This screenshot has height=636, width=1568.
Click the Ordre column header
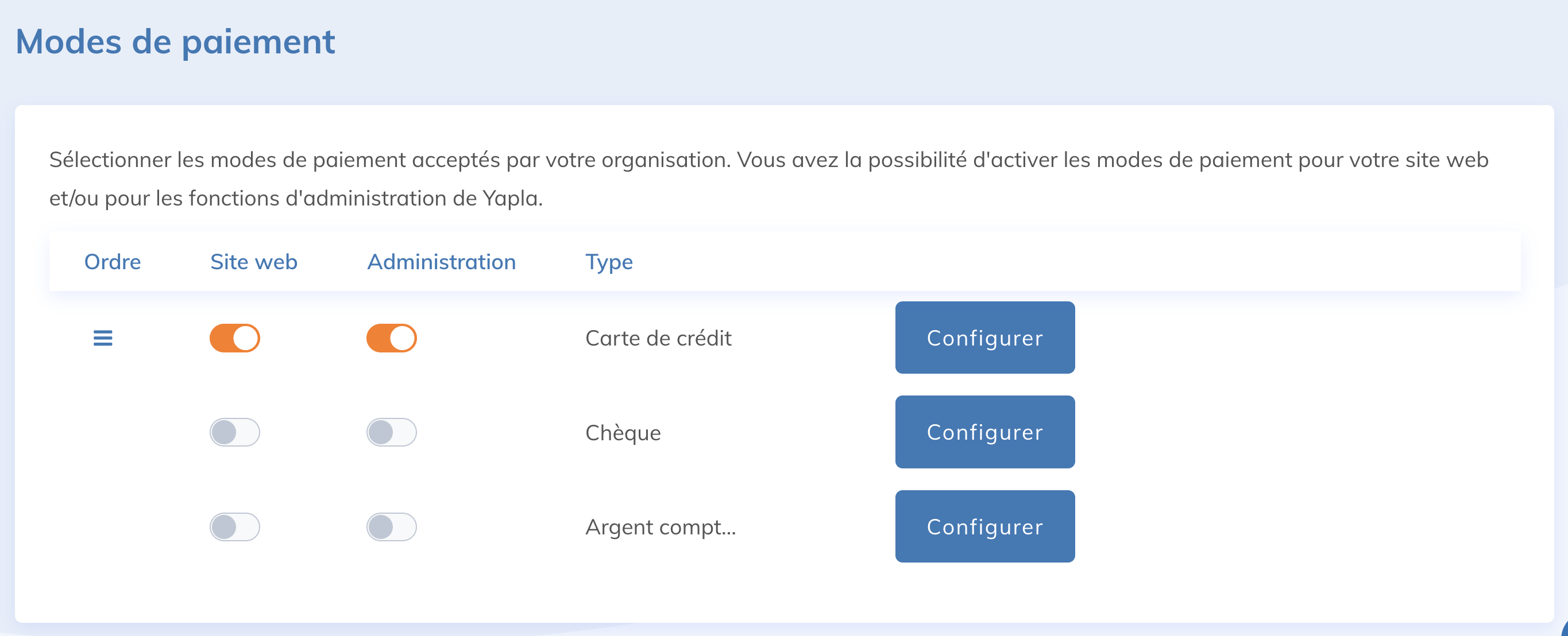click(x=113, y=262)
